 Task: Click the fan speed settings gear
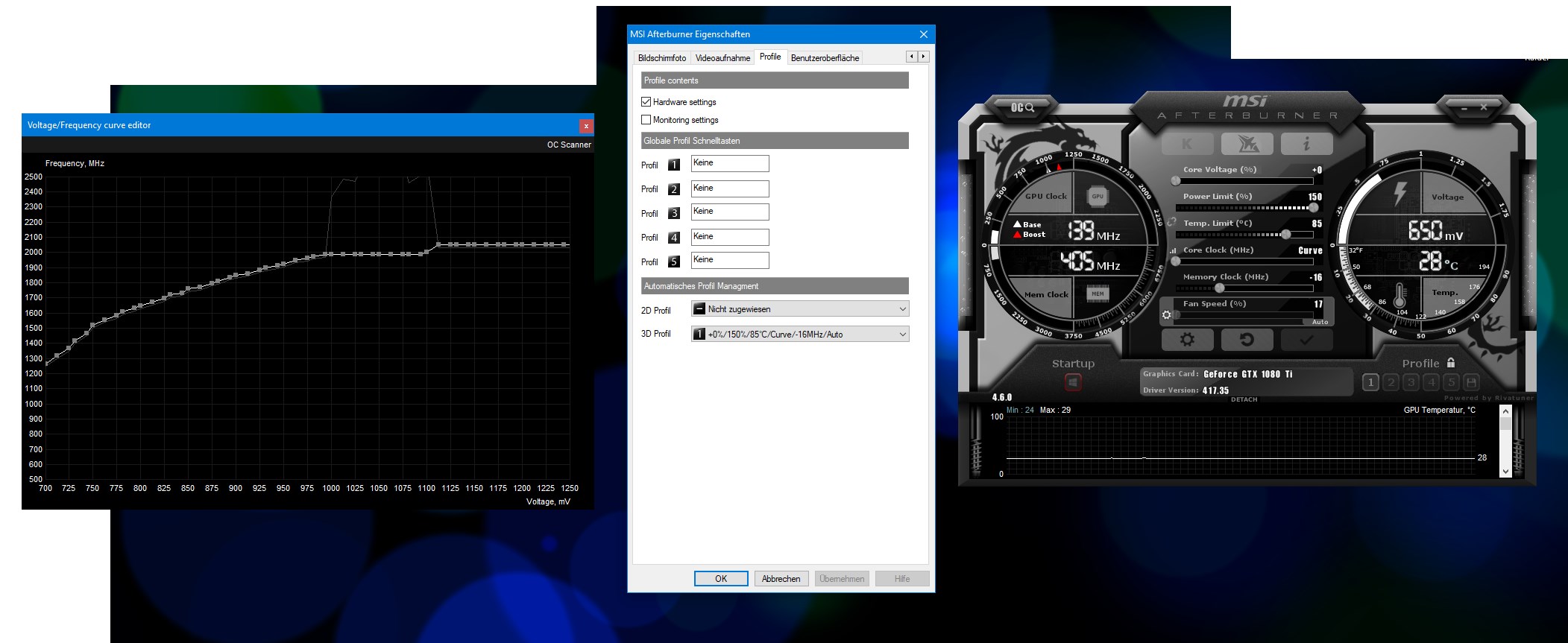click(1167, 315)
